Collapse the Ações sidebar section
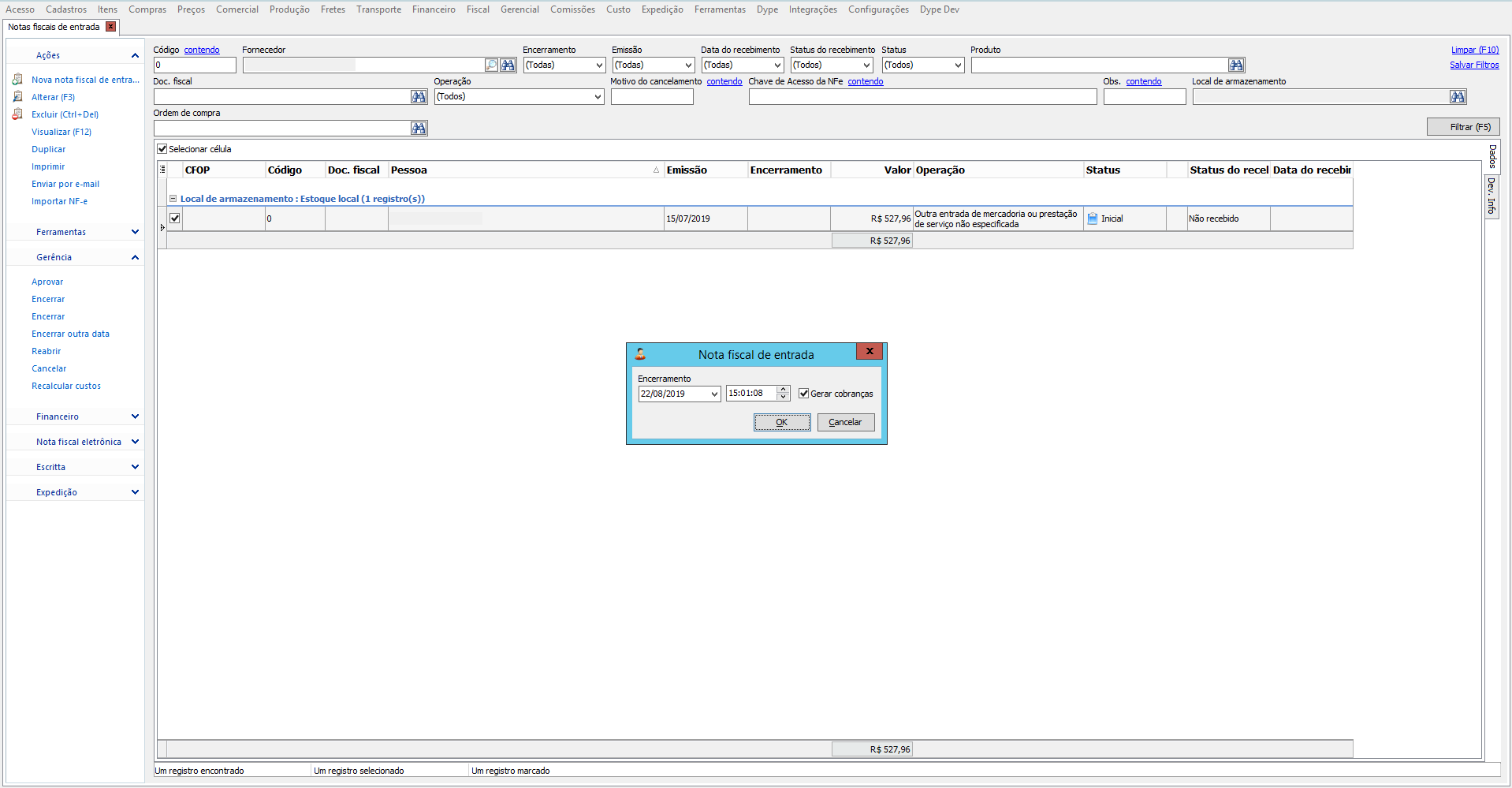Viewport: 1512px width, 788px height. click(135, 55)
